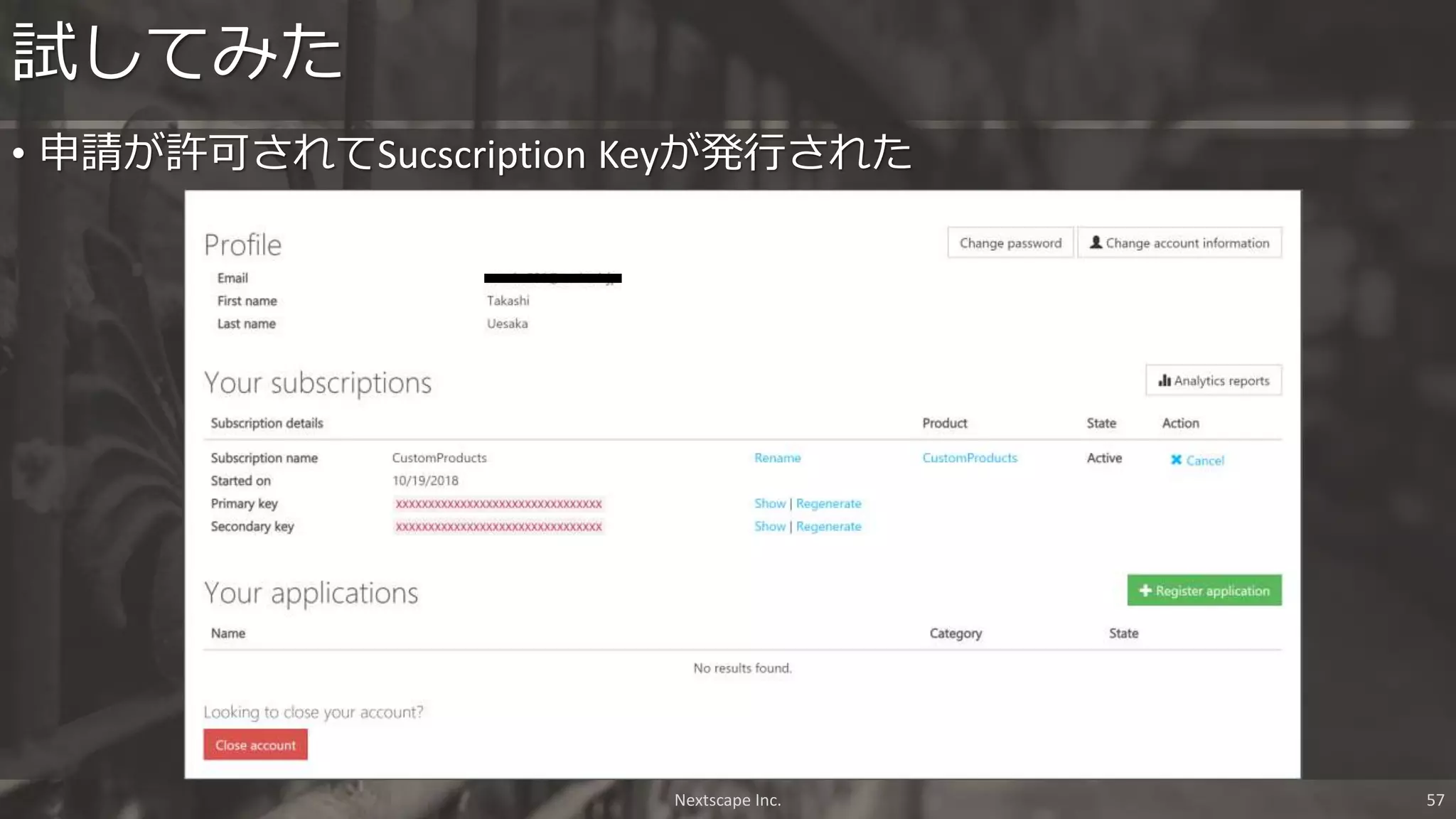Open Analytics reports

[x=1214, y=380]
